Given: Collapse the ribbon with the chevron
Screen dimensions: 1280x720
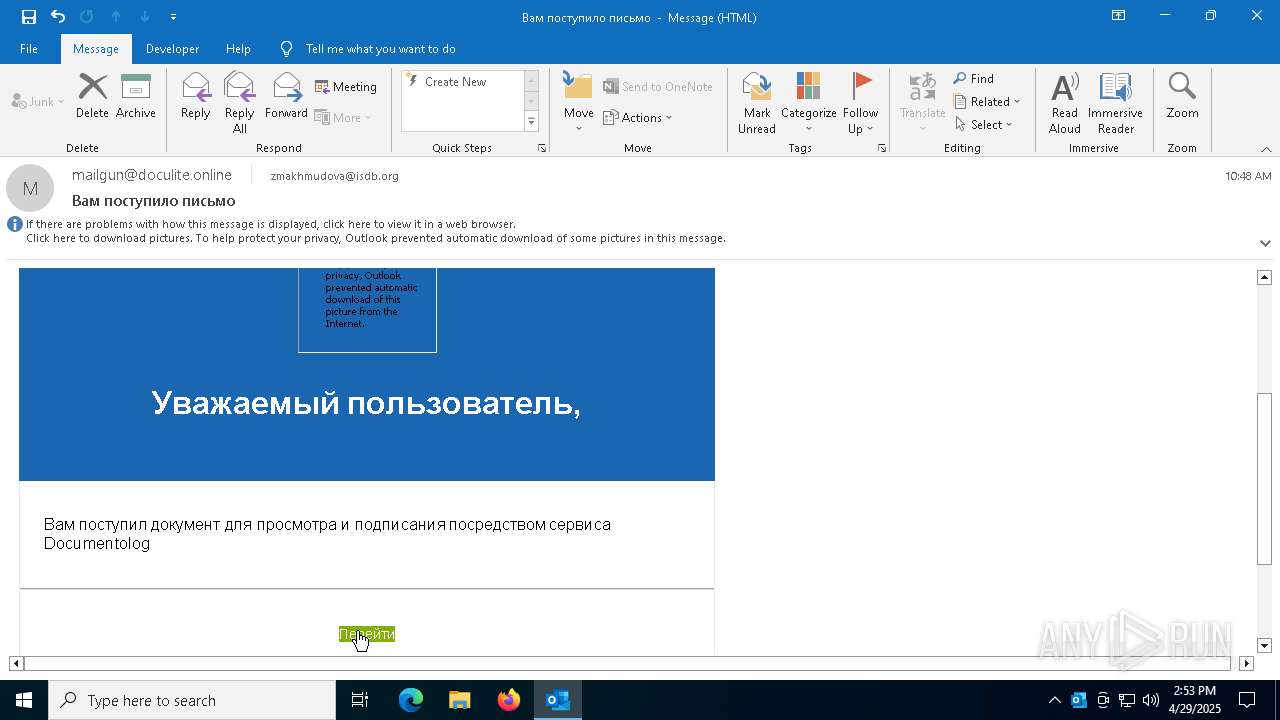Looking at the screenshot, I should (1265, 149).
